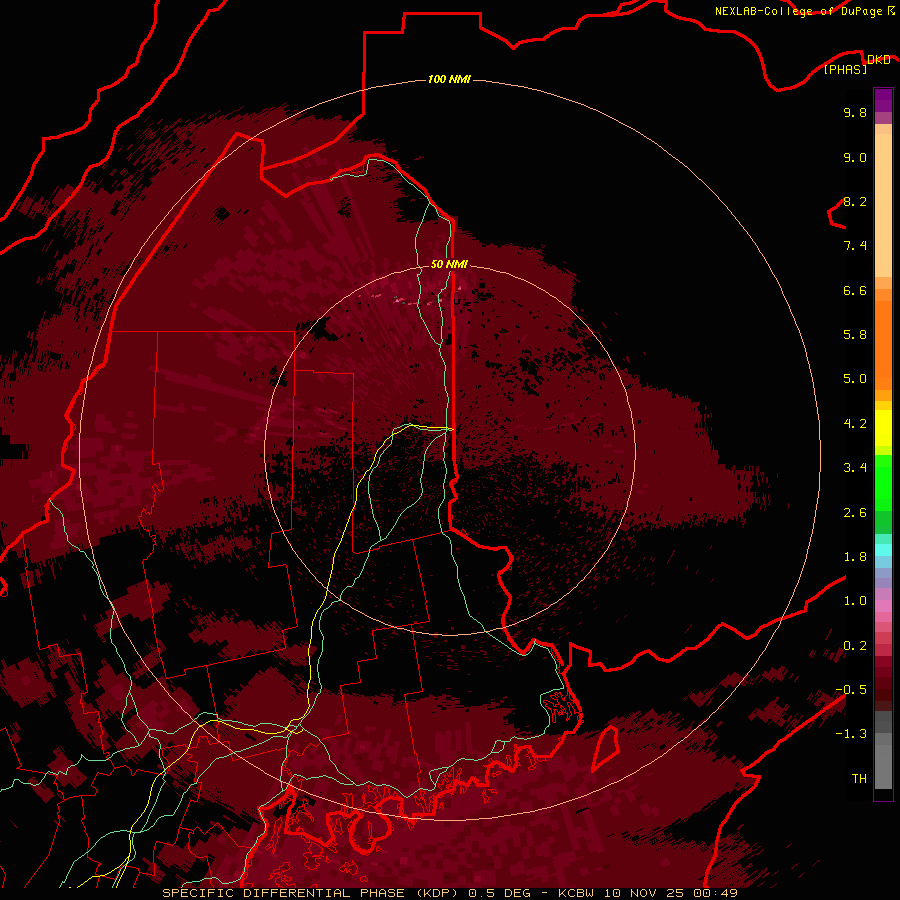Image resolution: width=900 pixels, height=900 pixels.
Task: Click the 0.2 color scale label
Action: point(855,646)
